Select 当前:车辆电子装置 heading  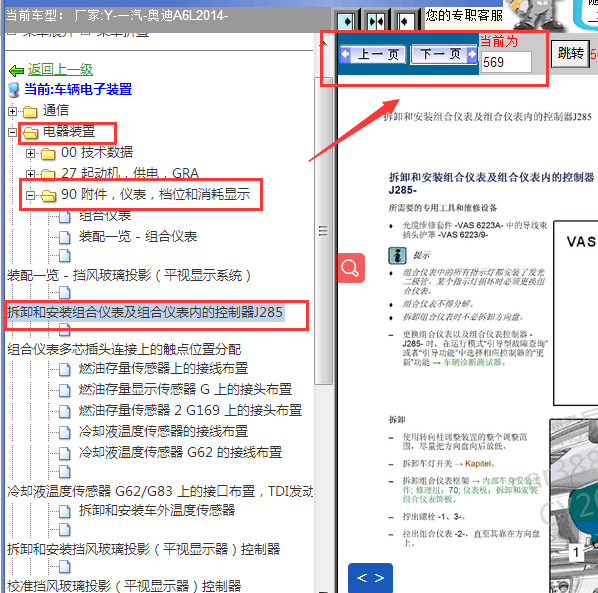(78, 89)
